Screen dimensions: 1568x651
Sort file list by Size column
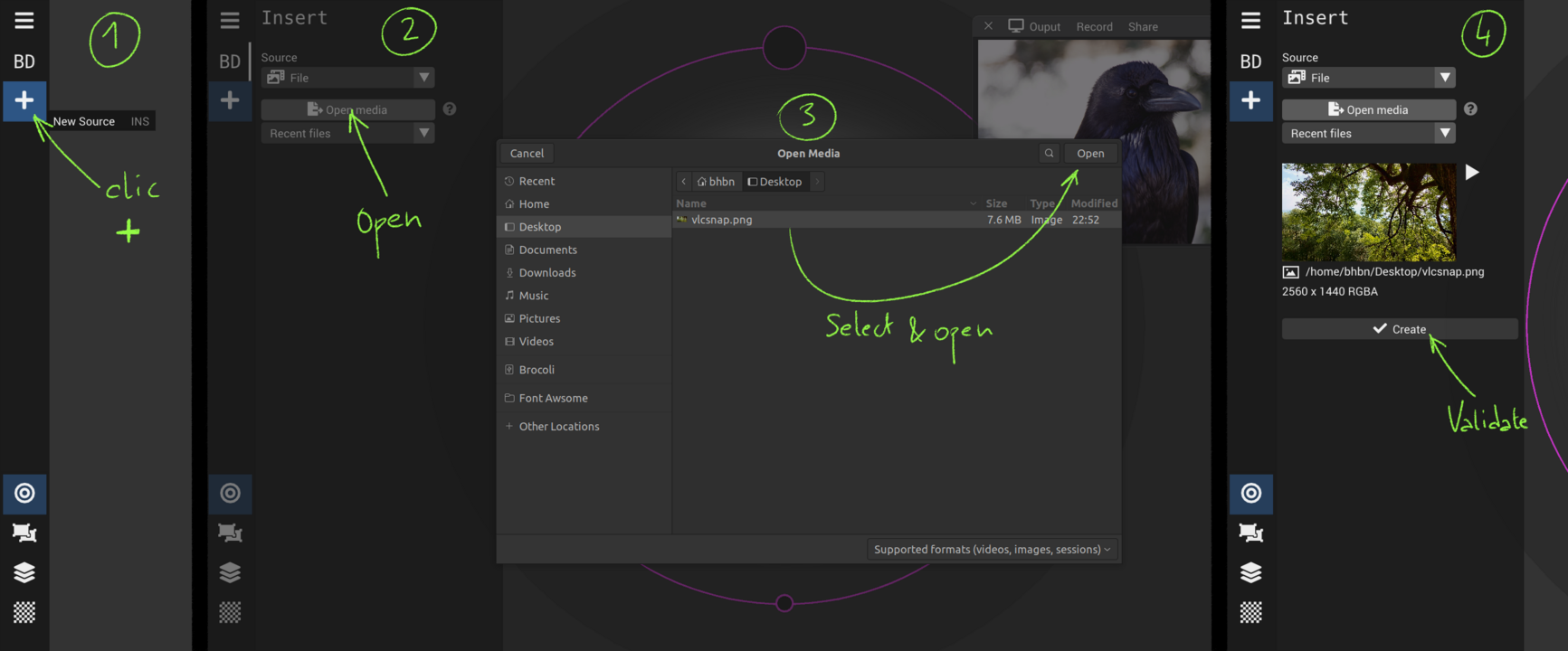click(x=996, y=203)
